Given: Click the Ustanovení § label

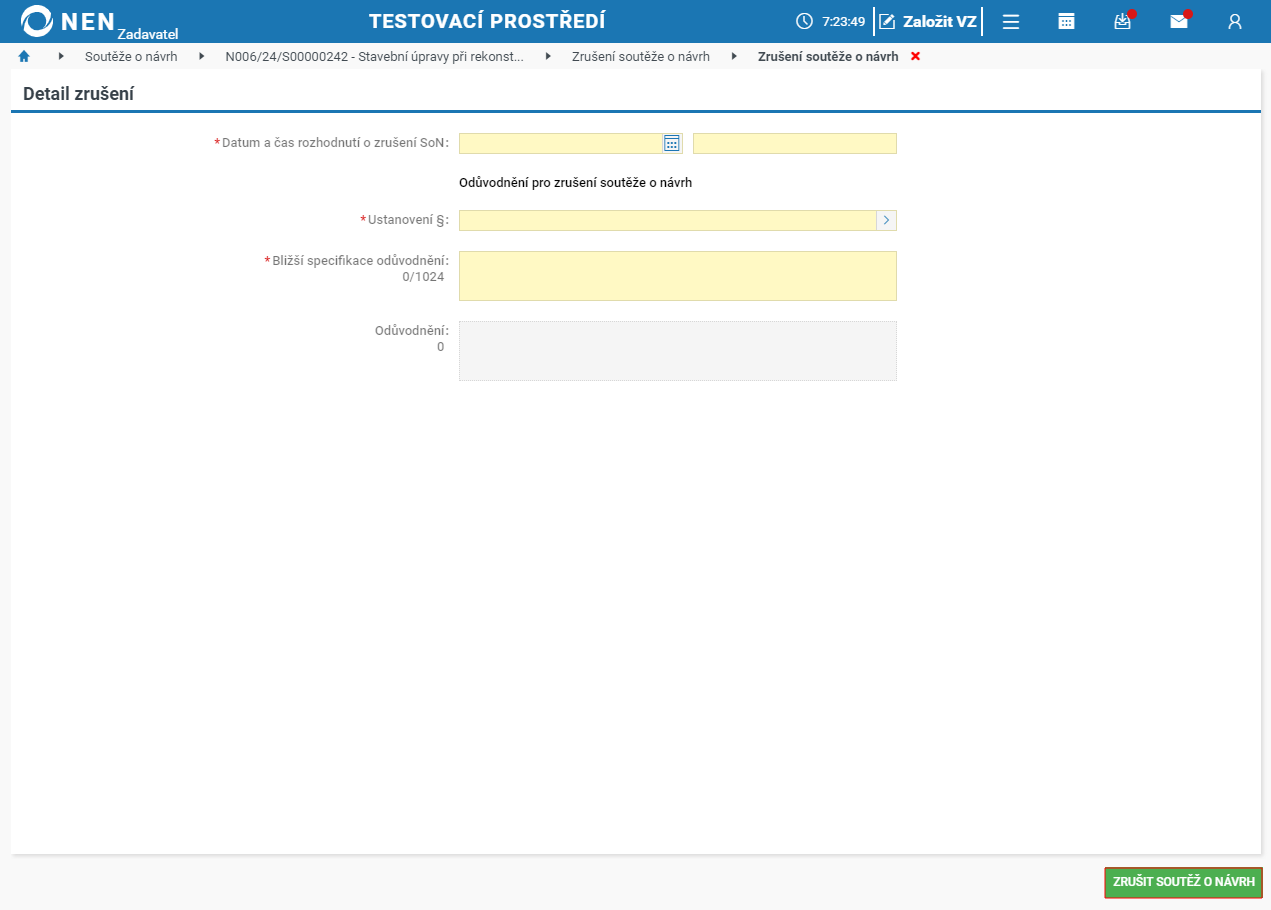Looking at the screenshot, I should [408, 220].
